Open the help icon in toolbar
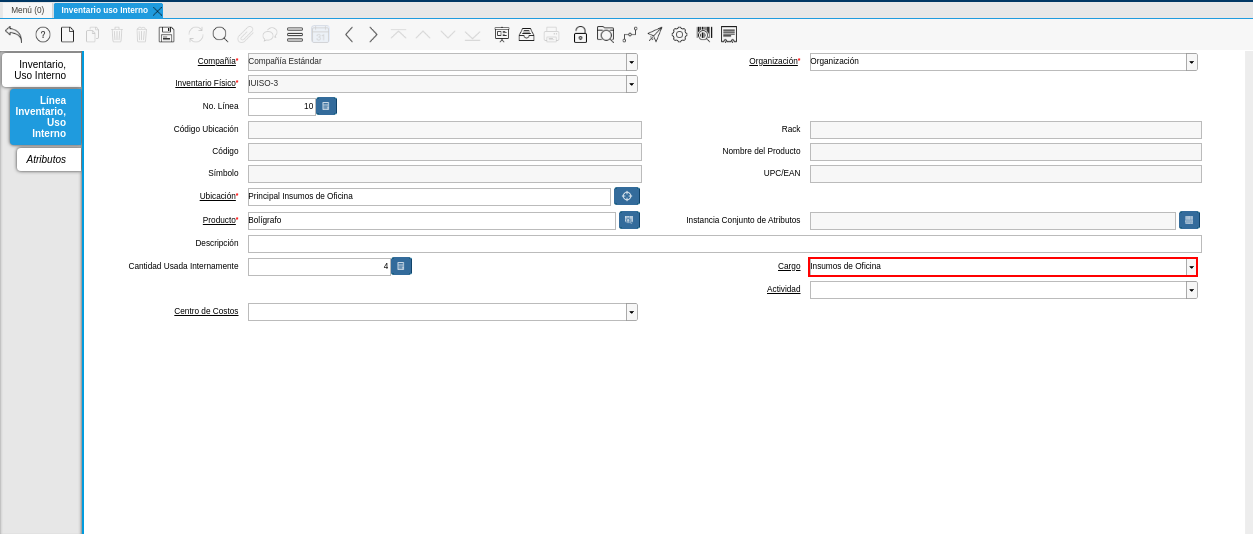 click(x=43, y=34)
